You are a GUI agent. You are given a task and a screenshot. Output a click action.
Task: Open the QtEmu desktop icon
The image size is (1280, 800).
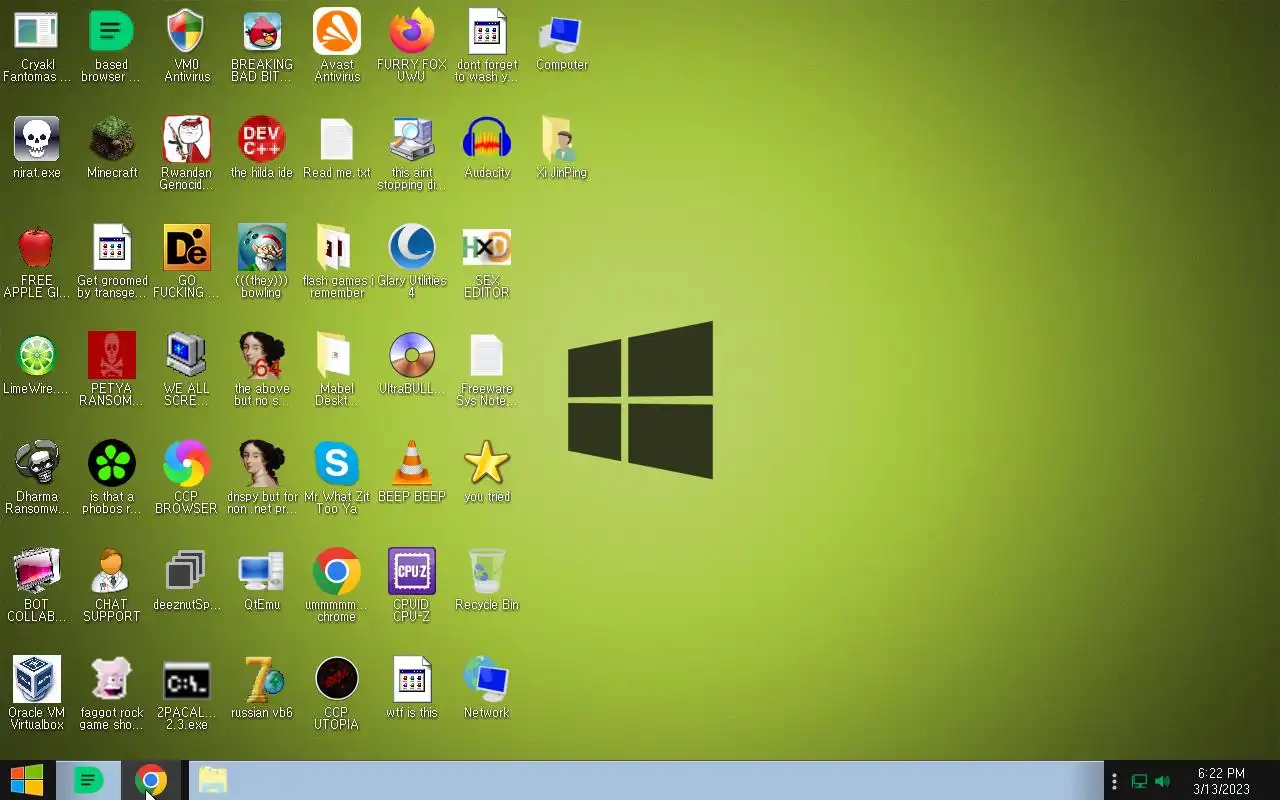(x=262, y=572)
